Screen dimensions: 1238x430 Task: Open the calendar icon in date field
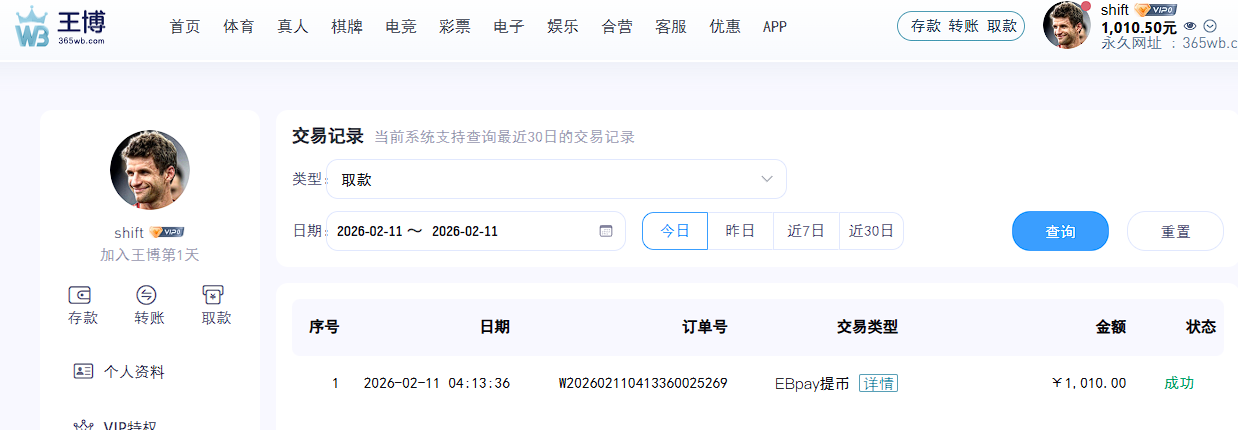(x=605, y=231)
